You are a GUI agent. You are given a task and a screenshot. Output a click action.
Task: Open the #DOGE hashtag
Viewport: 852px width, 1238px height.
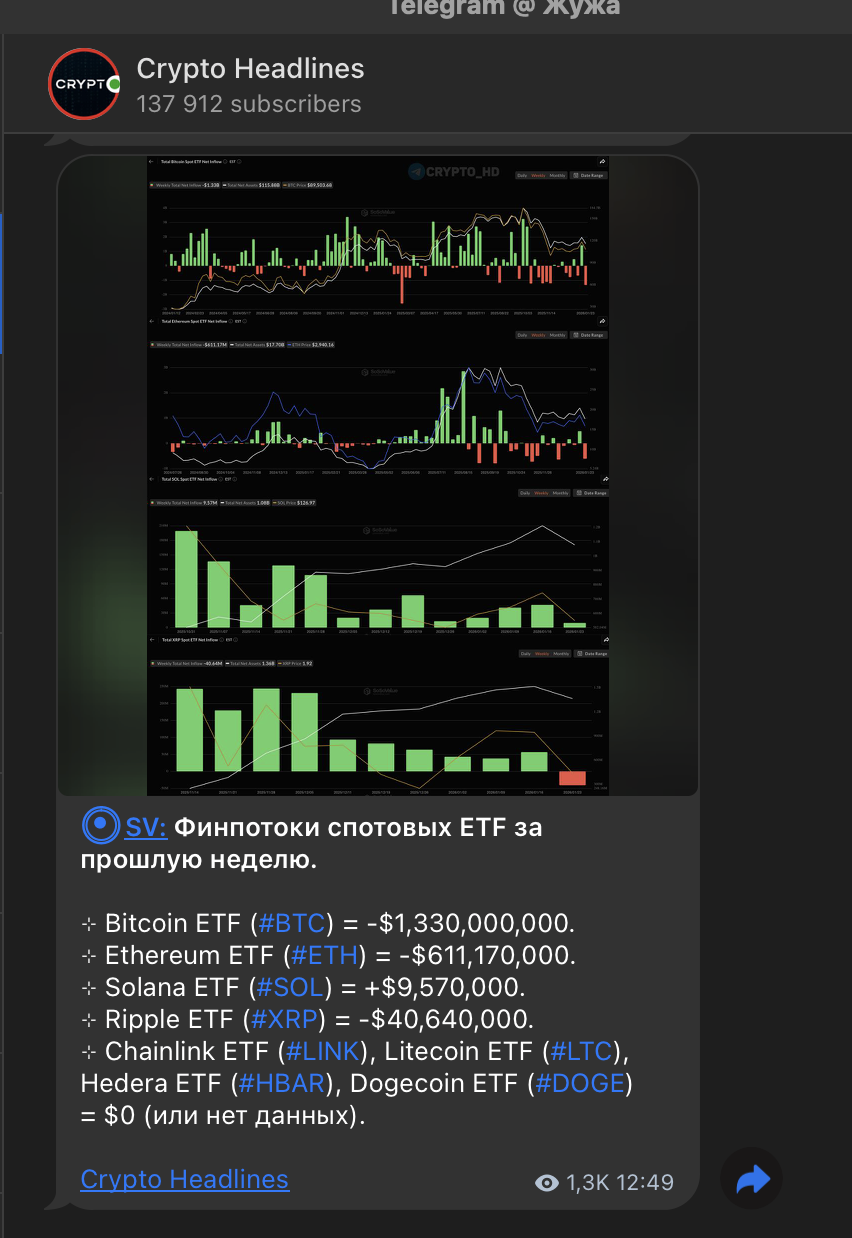580,1083
